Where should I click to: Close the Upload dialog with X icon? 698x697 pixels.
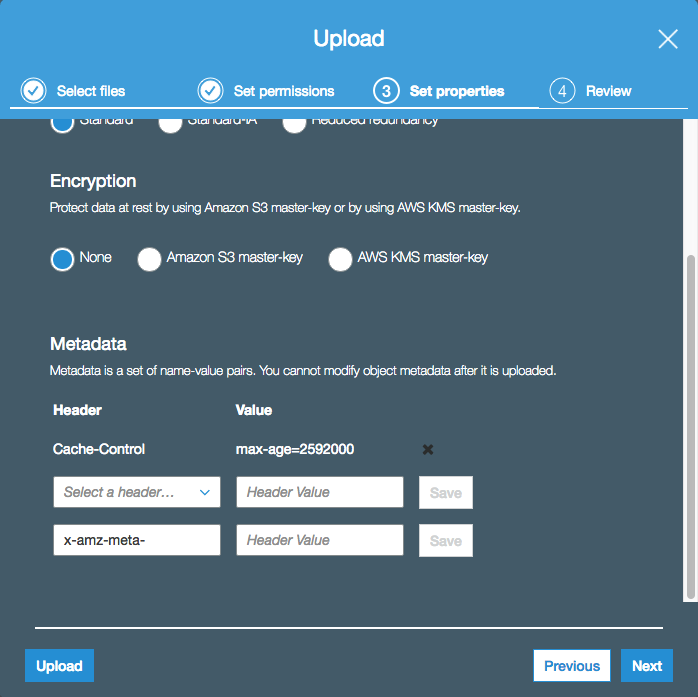tap(667, 39)
